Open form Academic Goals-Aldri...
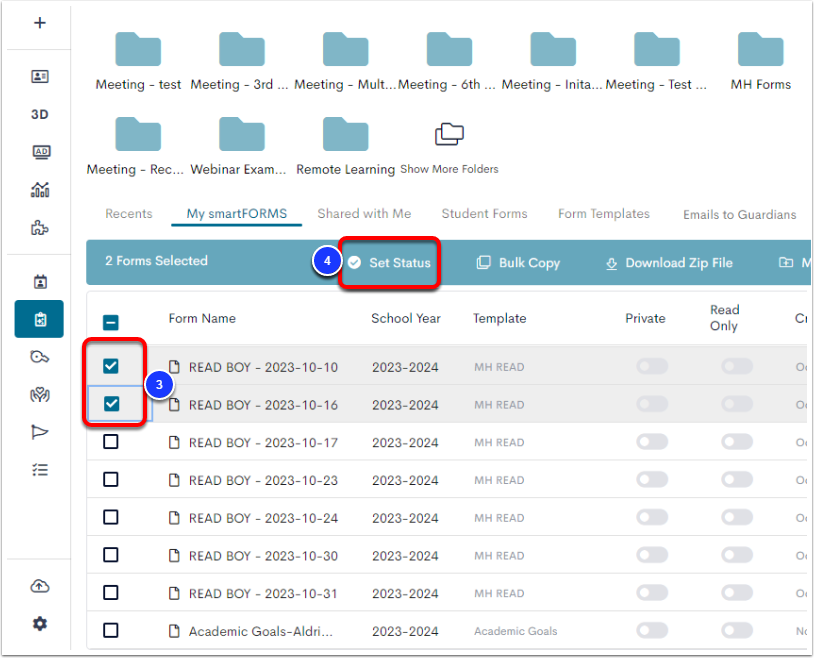814x658 pixels. pyautogui.click(x=261, y=631)
